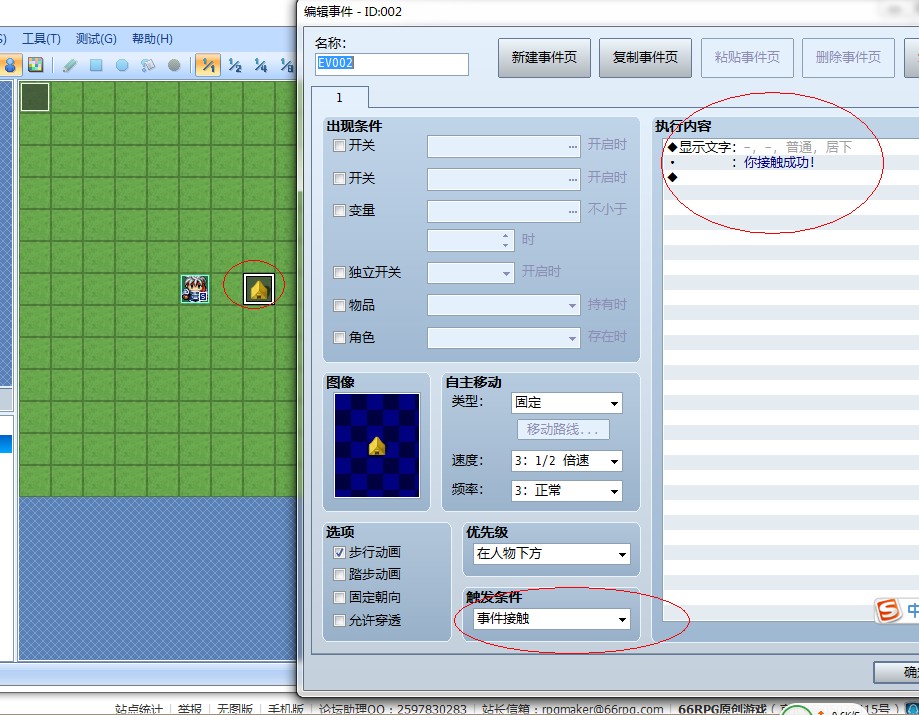Viewport: 919px width, 715px height.
Task: Open the 物品 item dropdown
Action: click(x=503, y=305)
